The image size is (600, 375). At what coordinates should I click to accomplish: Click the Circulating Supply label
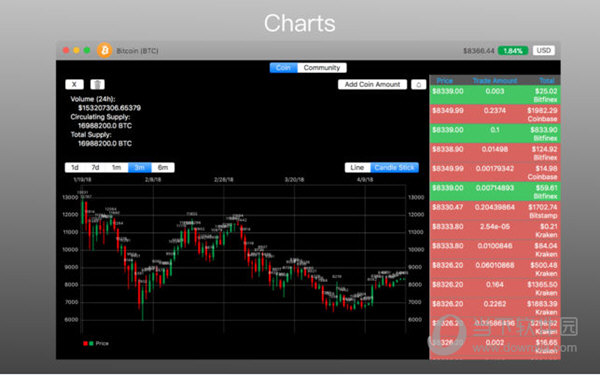pyautogui.click(x=100, y=117)
